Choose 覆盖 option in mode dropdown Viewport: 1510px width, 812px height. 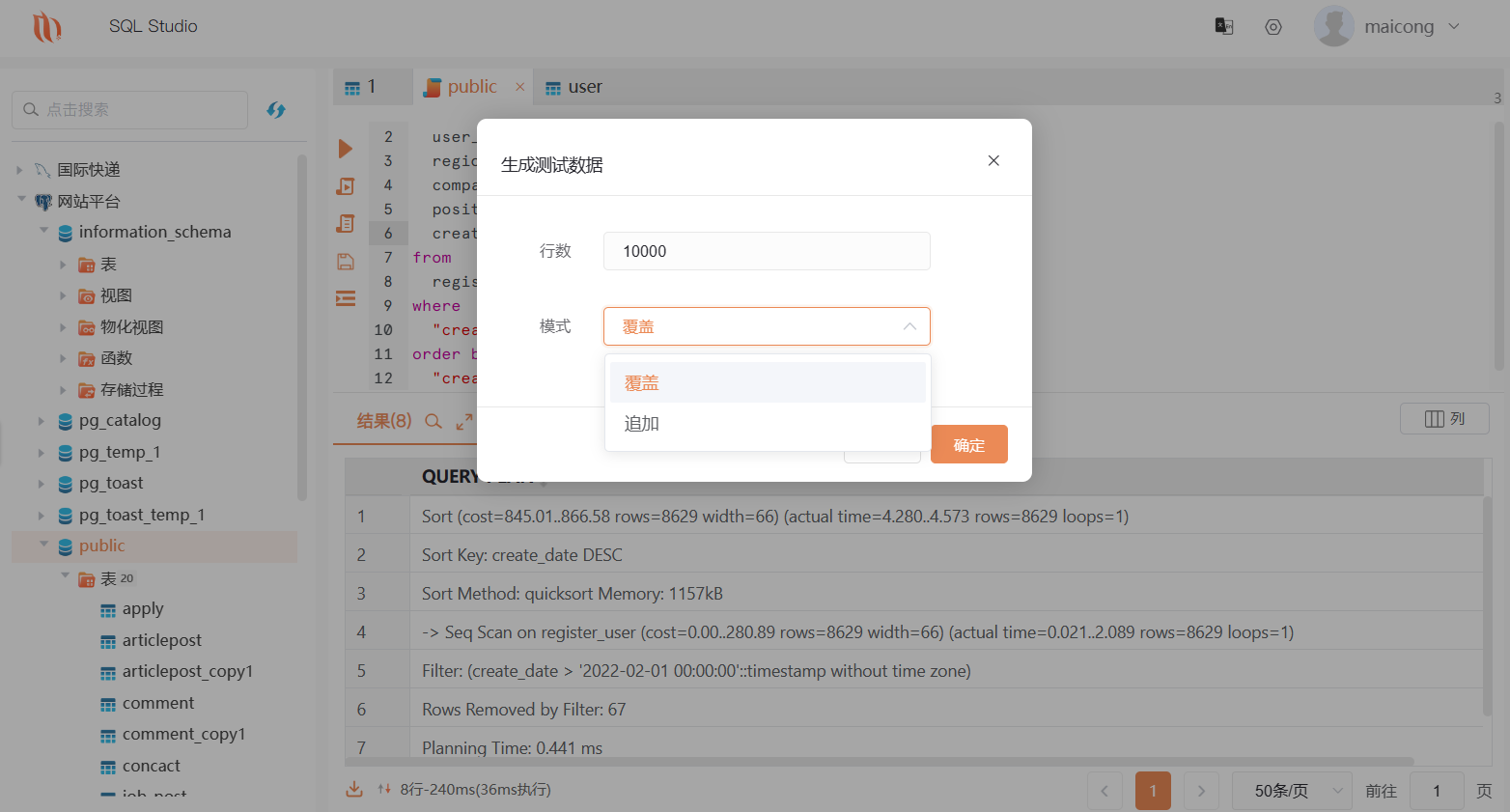point(768,382)
